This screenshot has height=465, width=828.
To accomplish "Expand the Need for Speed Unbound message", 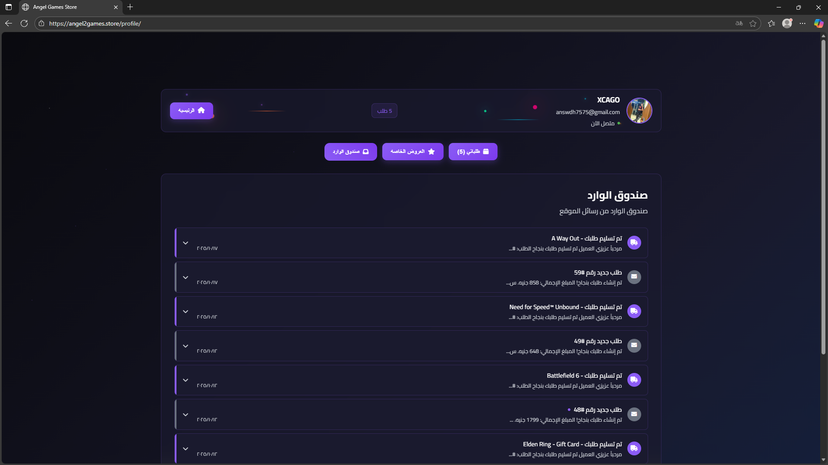I will (185, 311).
